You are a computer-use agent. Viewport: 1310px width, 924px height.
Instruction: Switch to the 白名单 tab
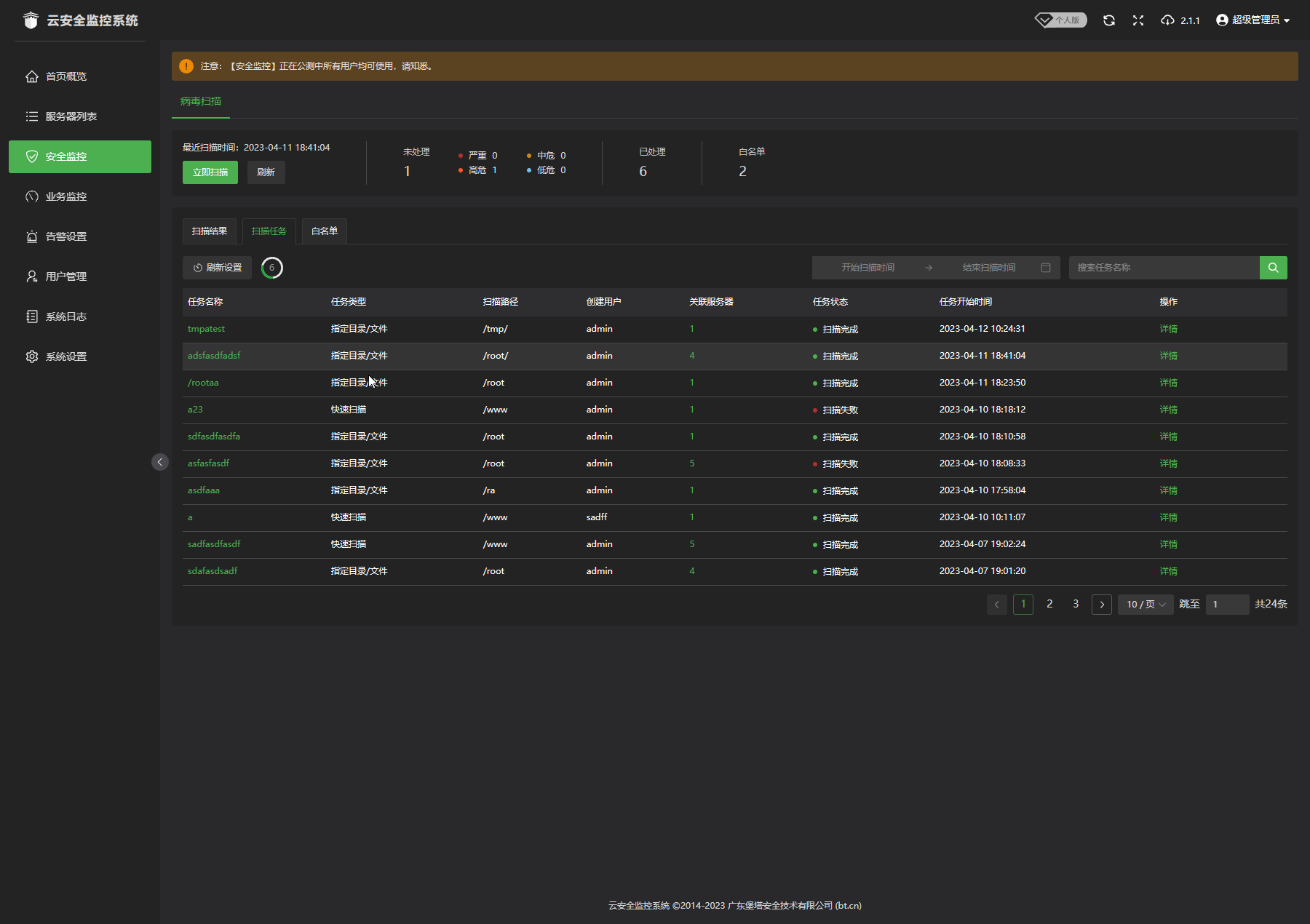coord(325,231)
